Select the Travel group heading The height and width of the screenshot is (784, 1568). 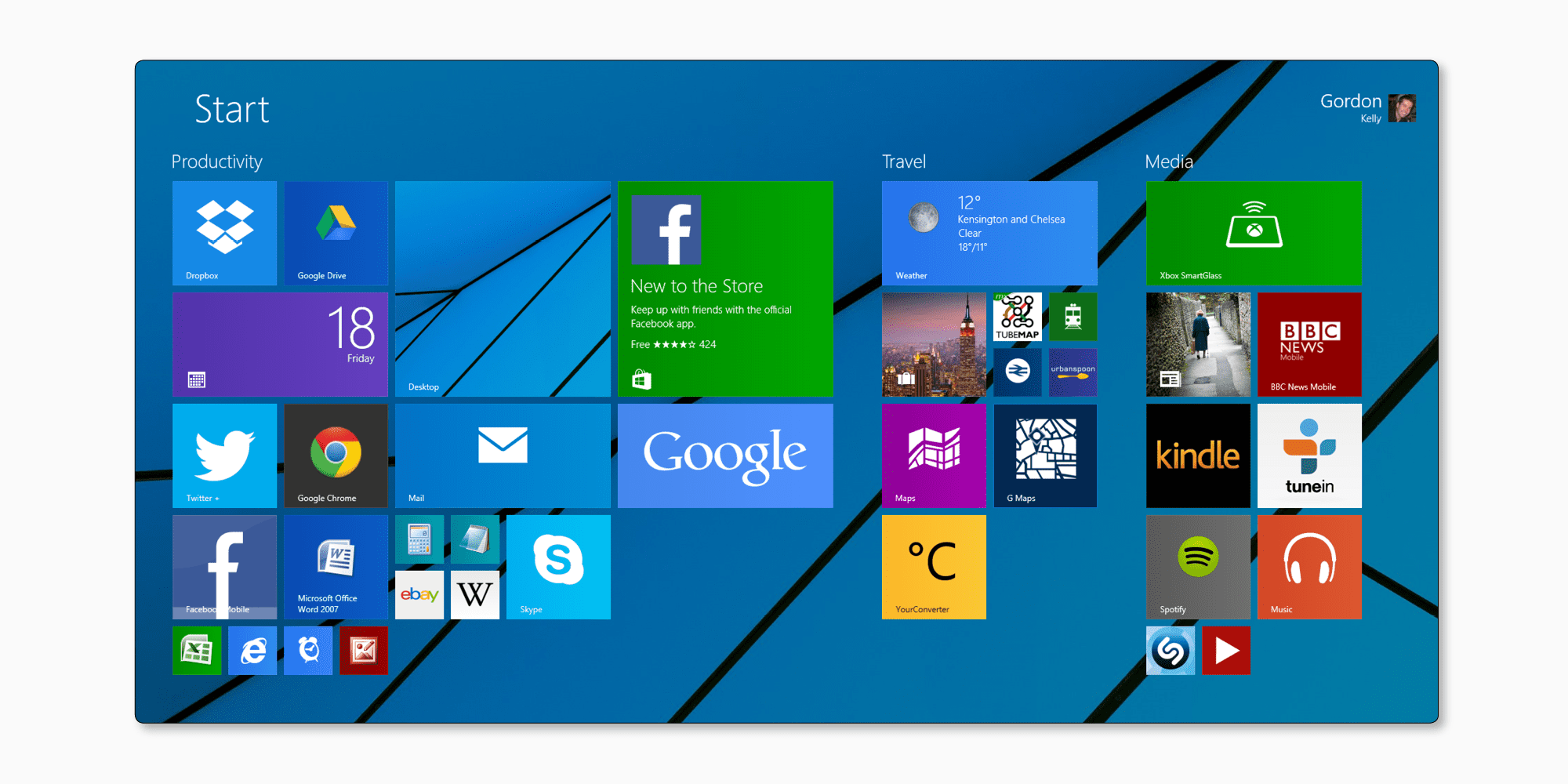coord(904,162)
